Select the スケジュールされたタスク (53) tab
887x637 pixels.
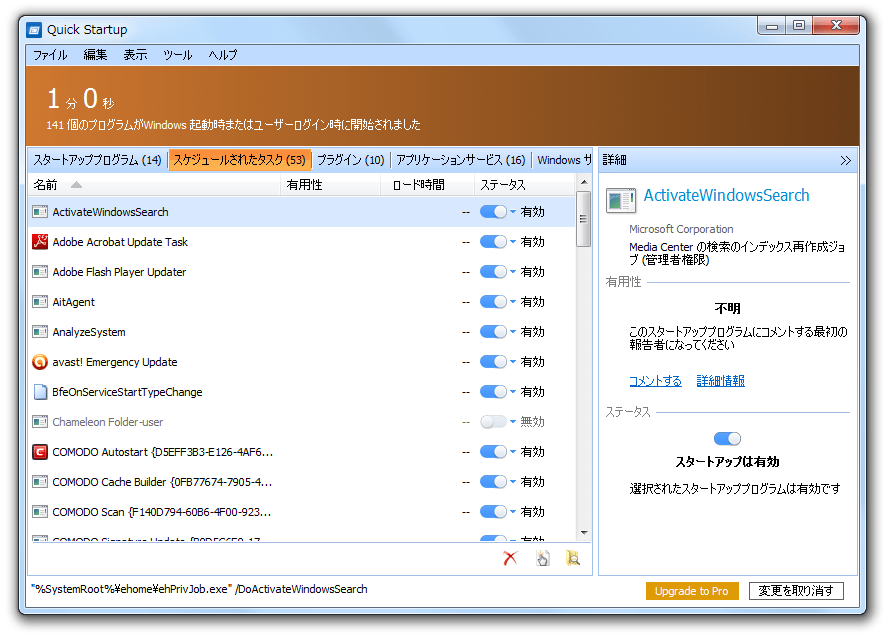coord(239,160)
